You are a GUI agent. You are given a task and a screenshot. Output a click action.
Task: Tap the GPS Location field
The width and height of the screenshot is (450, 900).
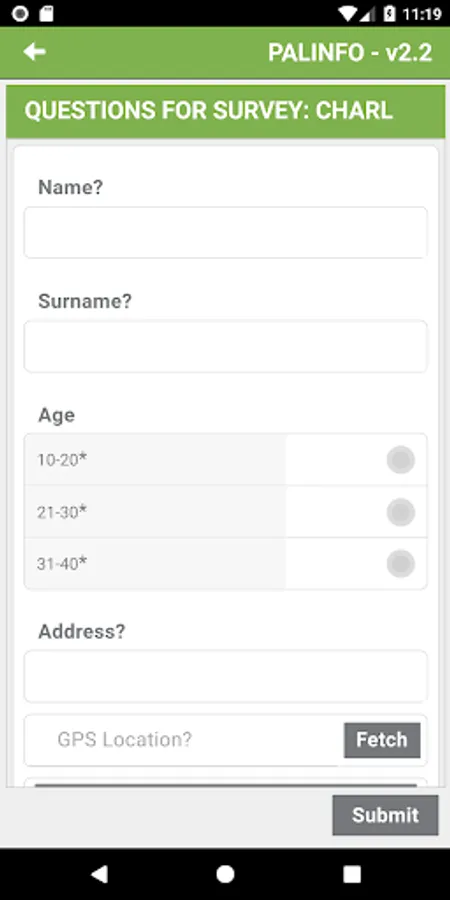[184, 740]
